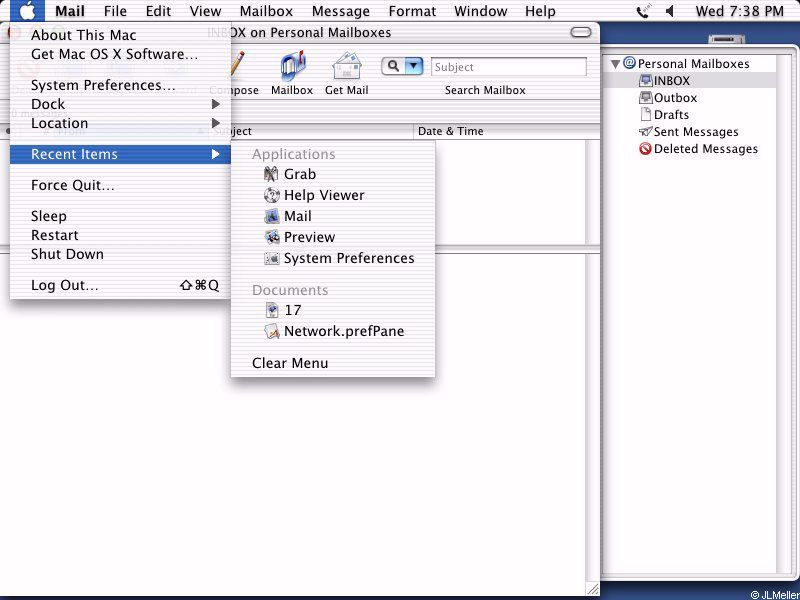The height and width of the screenshot is (600, 800).
Task: Click the Date & Time column header
Action: (x=506, y=132)
